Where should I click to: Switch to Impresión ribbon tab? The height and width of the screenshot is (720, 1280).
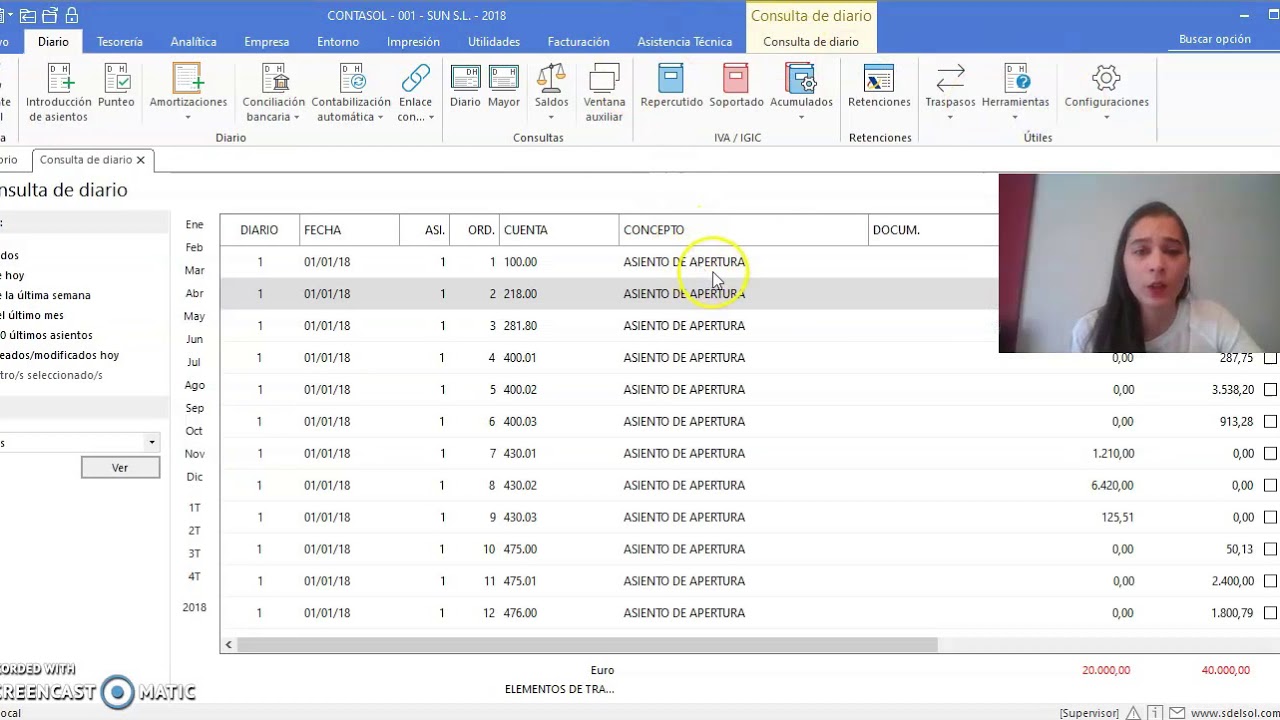[x=413, y=42]
